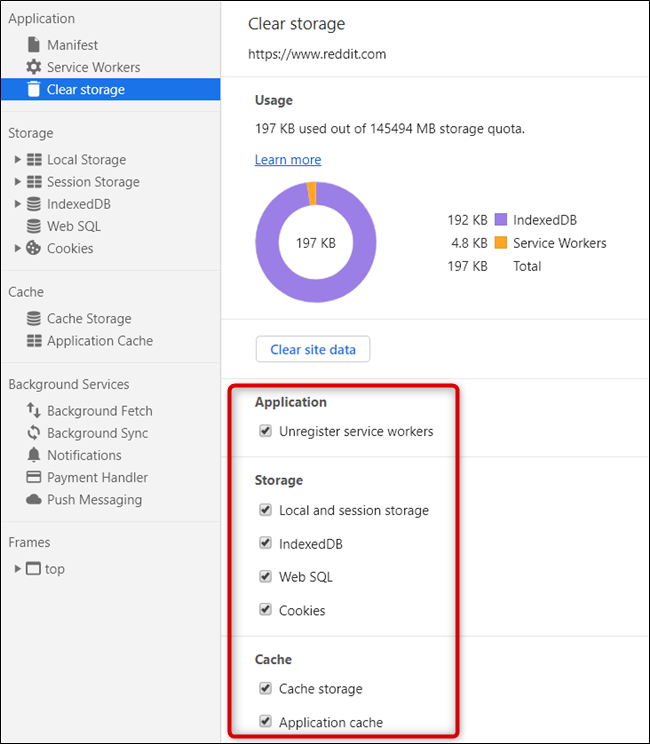
Task: Expand the Local Storage tree node
Action: tap(18, 159)
